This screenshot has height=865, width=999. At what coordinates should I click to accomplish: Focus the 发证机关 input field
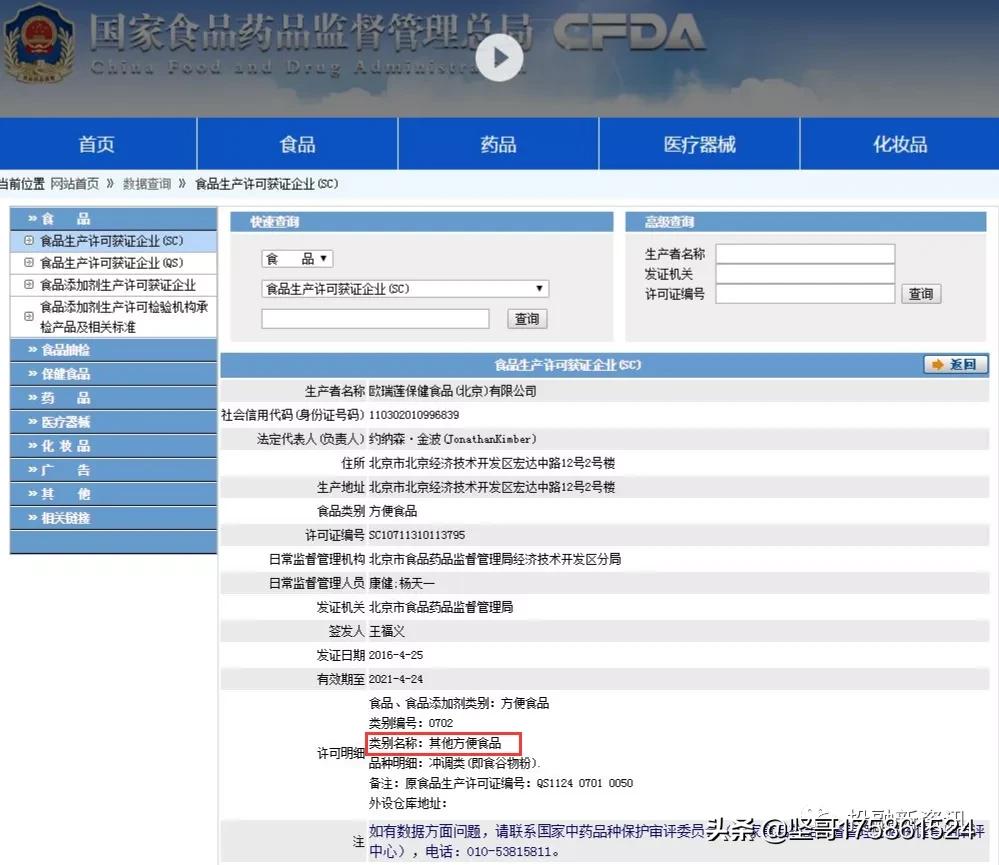pos(805,274)
